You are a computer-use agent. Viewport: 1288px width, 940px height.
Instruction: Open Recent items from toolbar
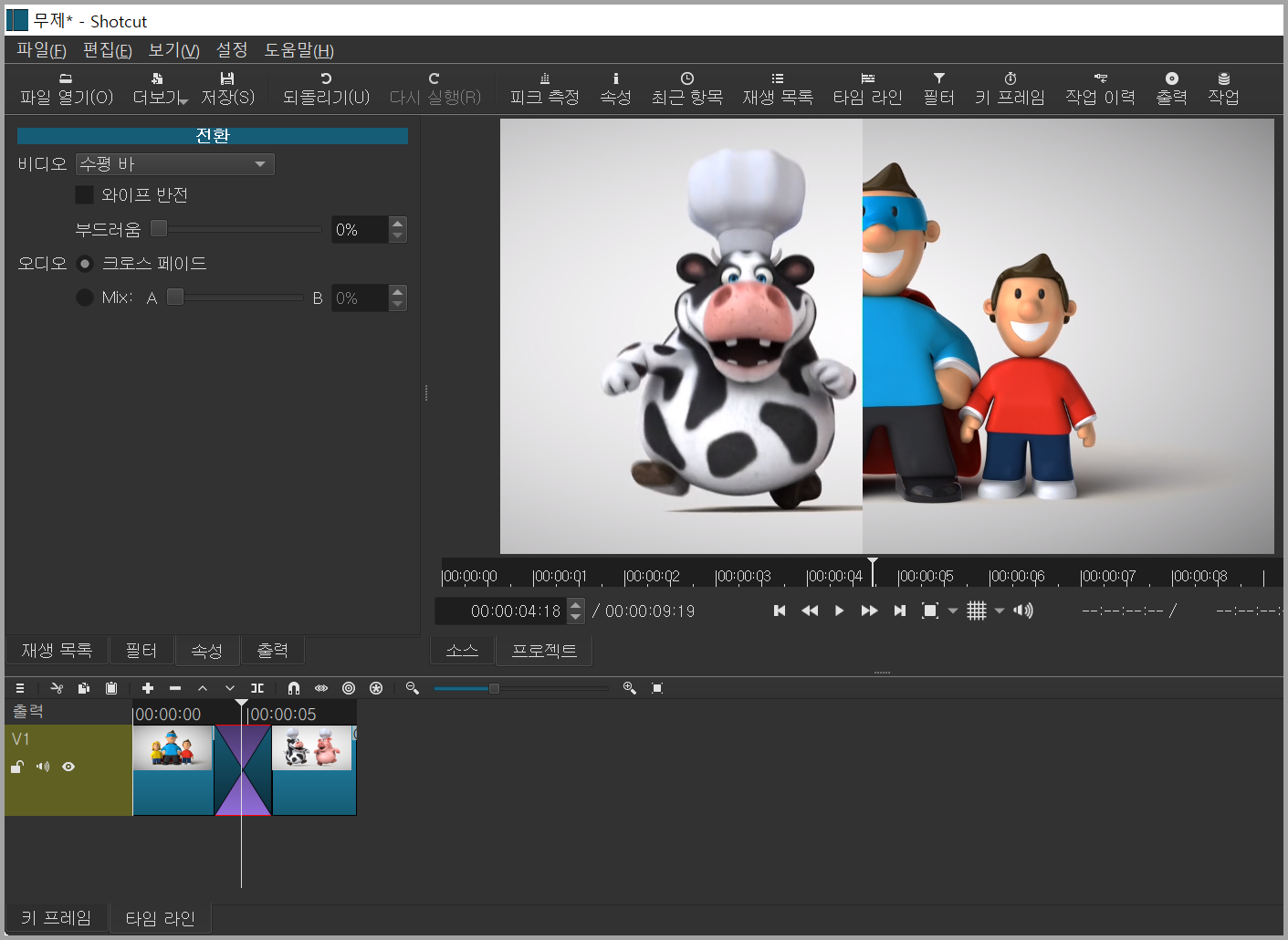tap(687, 89)
